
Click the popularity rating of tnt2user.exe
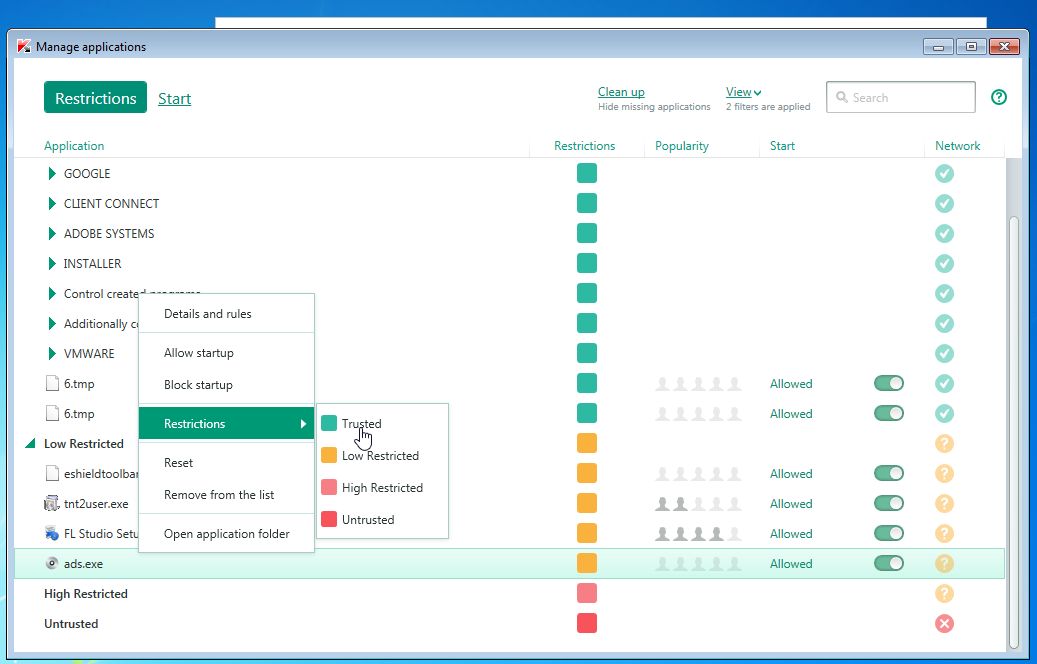(698, 504)
